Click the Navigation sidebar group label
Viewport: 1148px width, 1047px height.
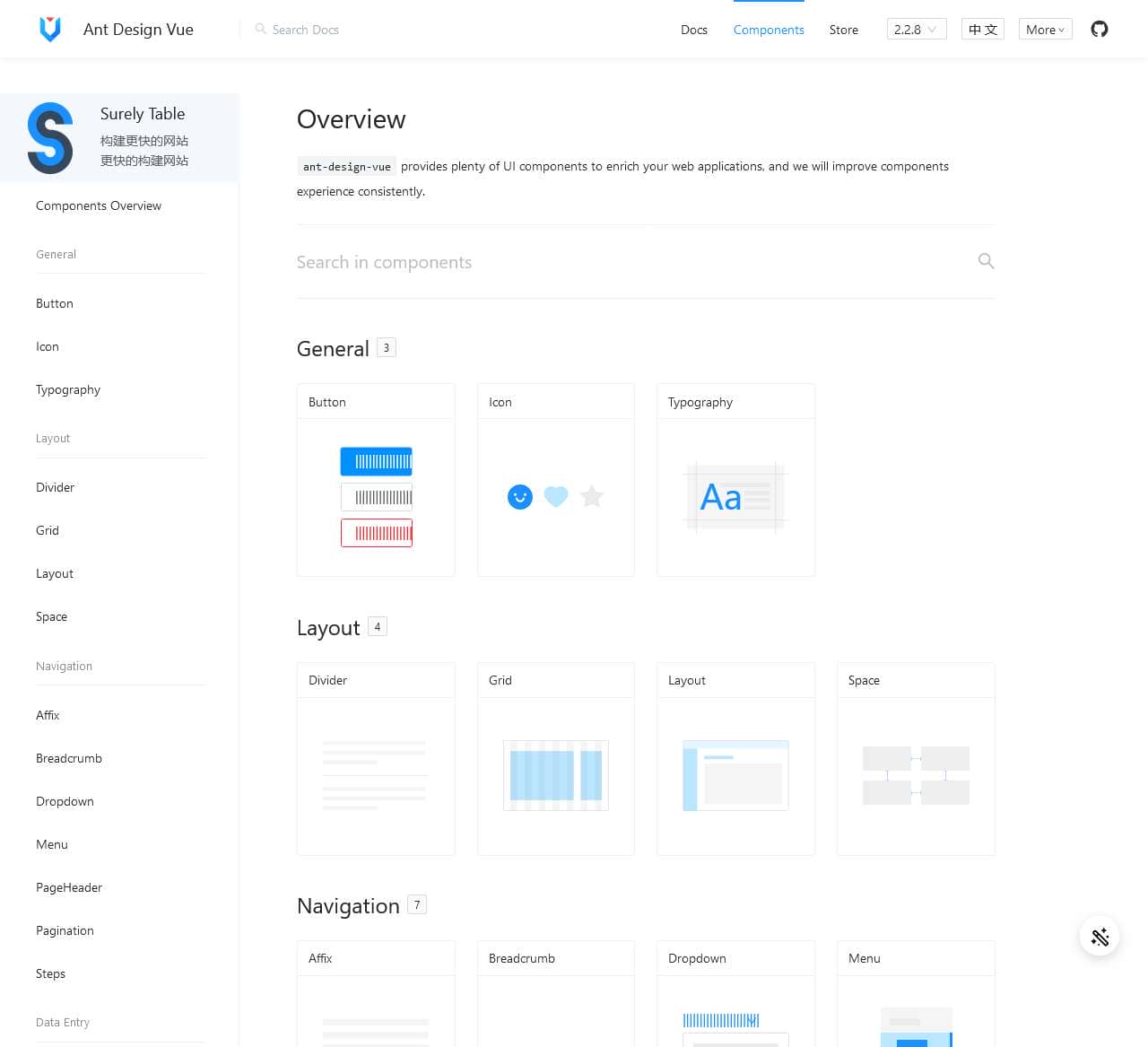click(x=64, y=666)
